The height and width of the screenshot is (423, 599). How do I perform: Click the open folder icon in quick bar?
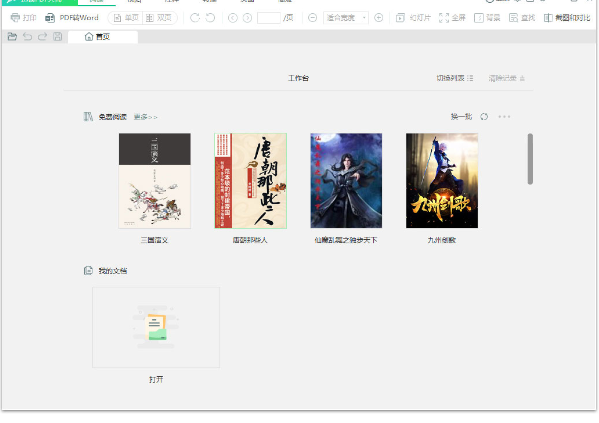12,37
